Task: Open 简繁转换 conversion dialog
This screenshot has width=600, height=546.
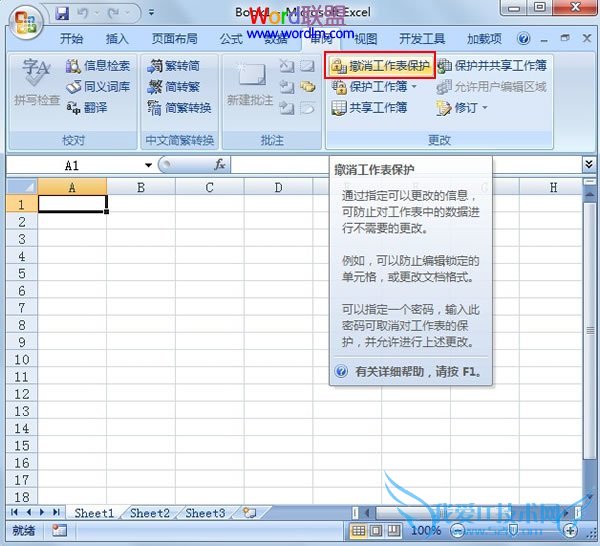Action: (x=179, y=108)
